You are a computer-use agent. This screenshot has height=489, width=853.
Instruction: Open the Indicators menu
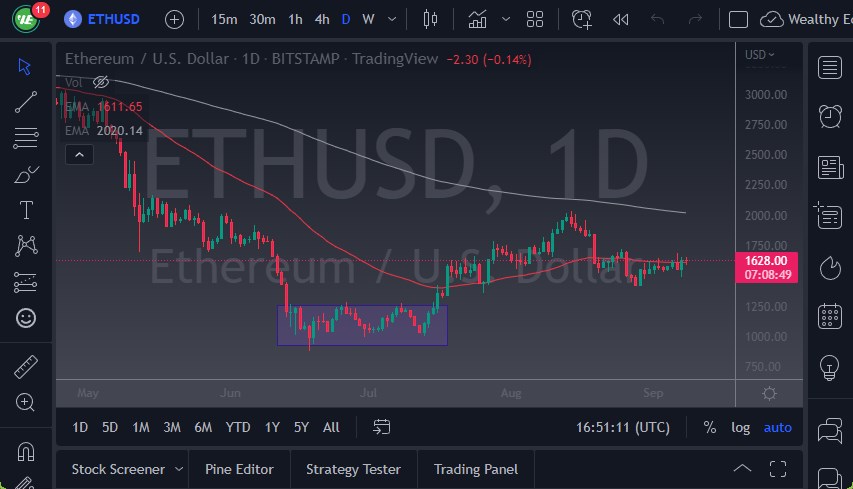coord(477,20)
